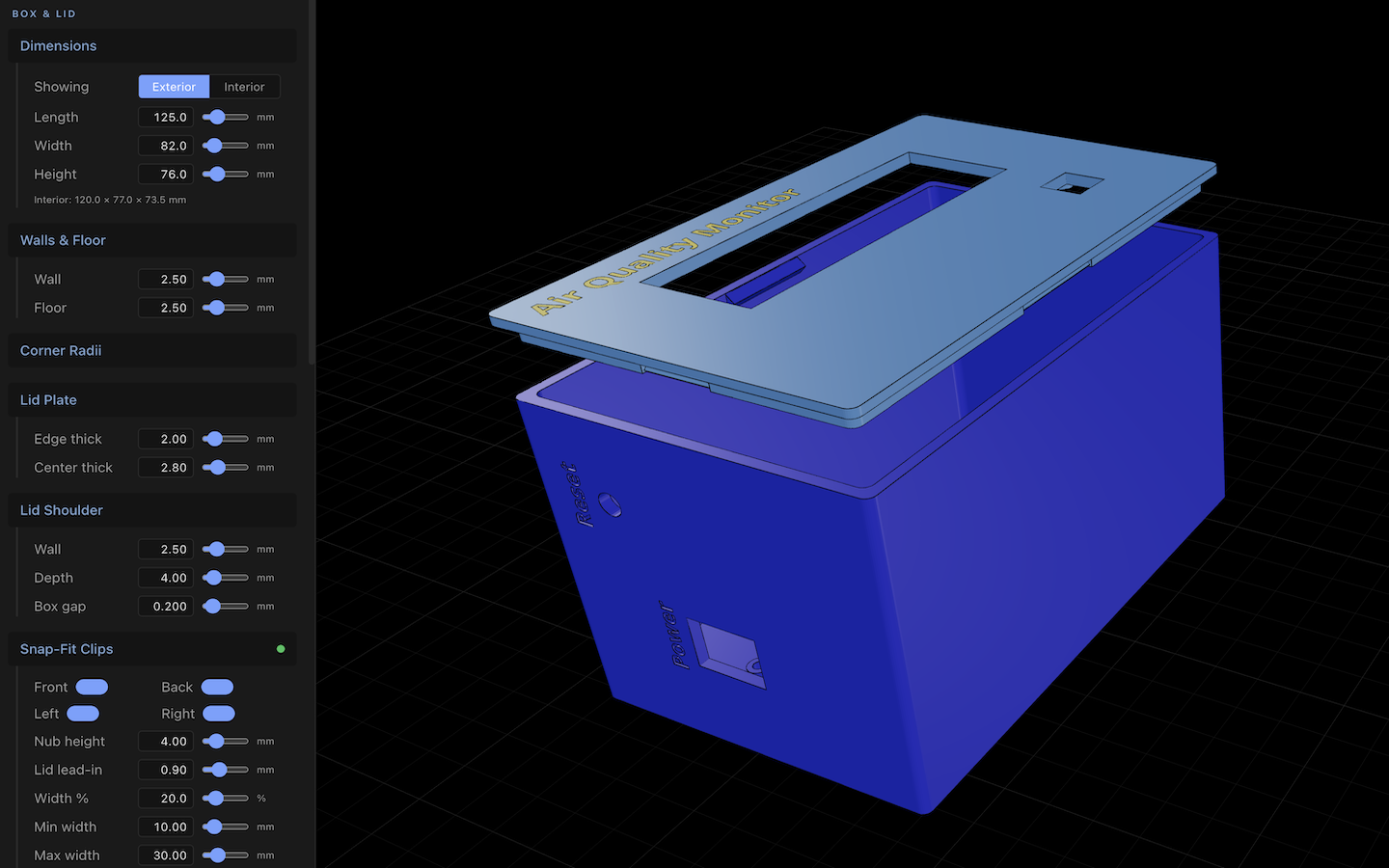Collapse the Snap-Fit Clips section

(x=152, y=649)
